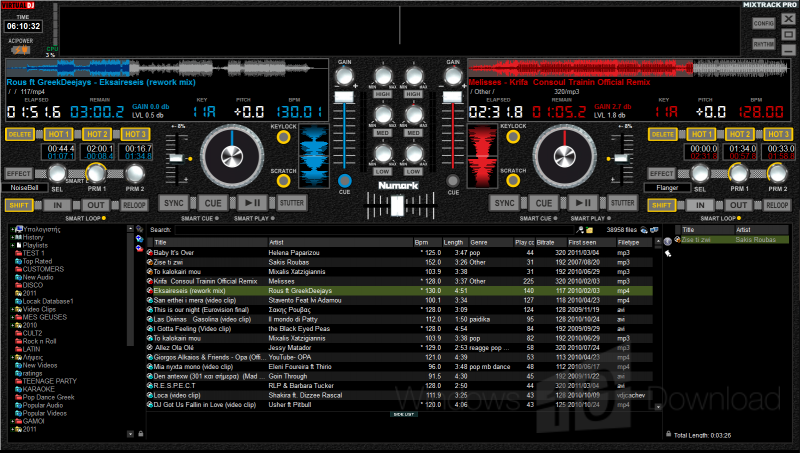Toggle the right deck KEYLOCK button
The width and height of the screenshot is (800, 453).
513,137
